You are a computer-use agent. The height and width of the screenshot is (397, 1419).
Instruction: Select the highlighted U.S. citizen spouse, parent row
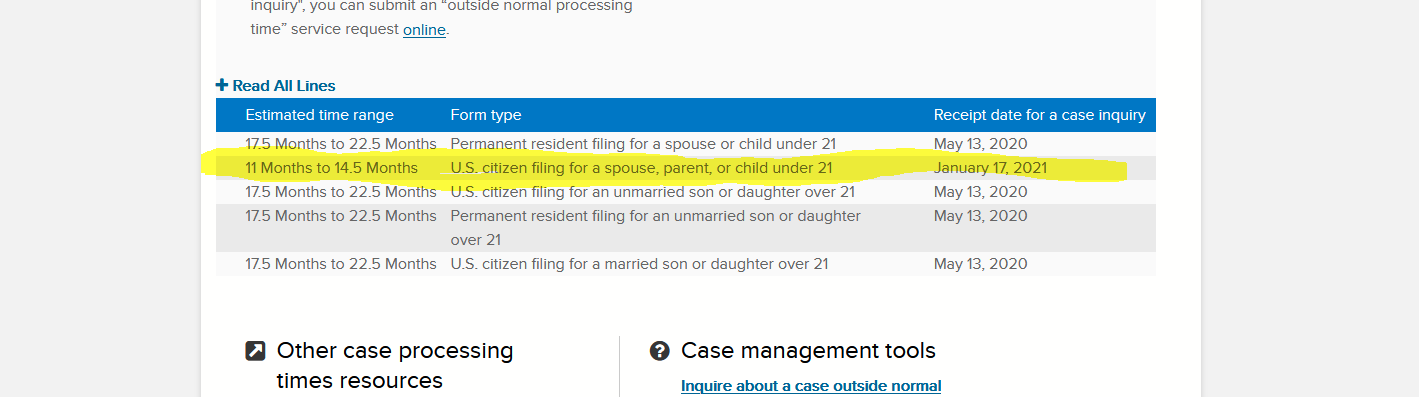tap(686, 168)
